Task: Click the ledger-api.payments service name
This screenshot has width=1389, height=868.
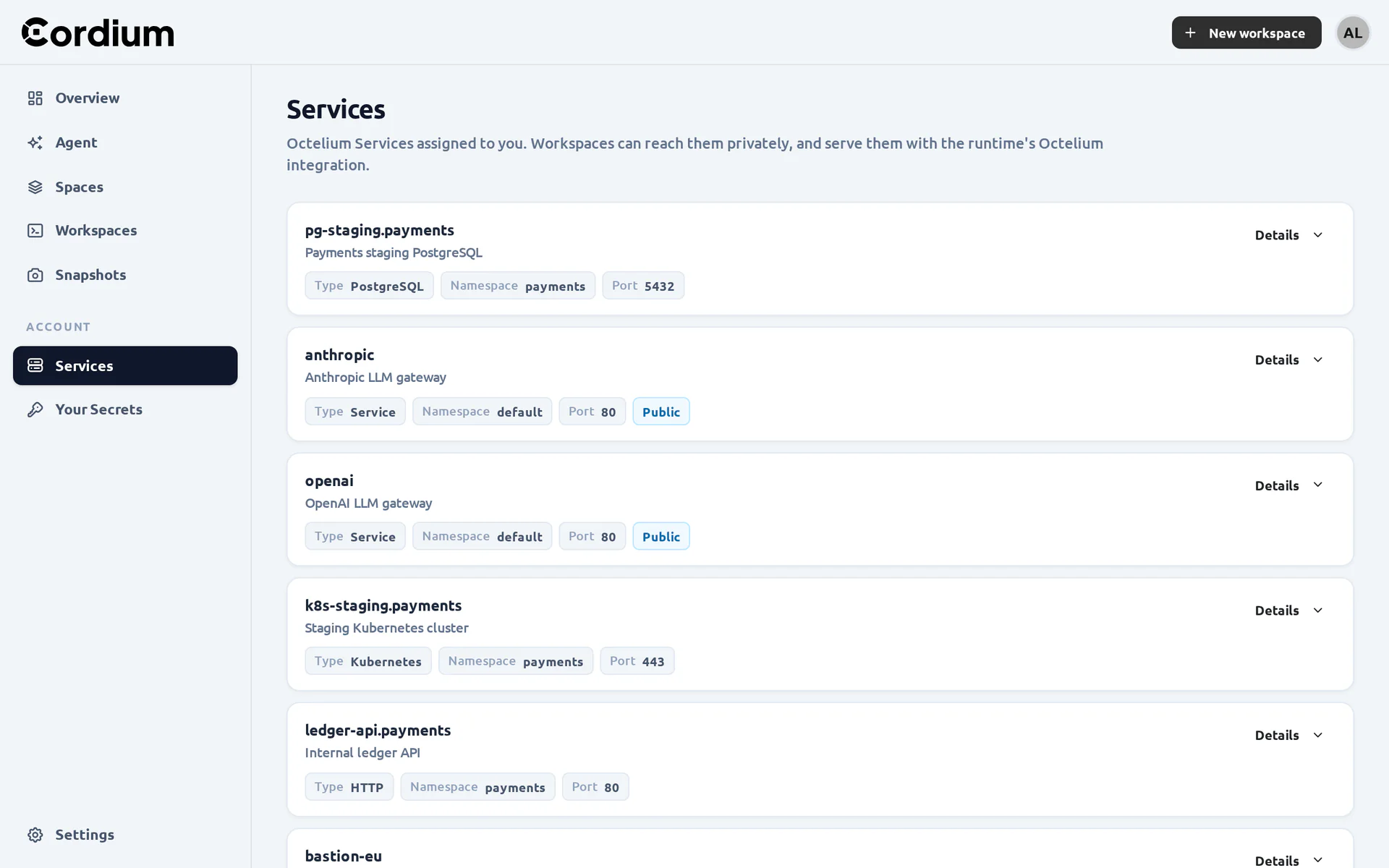Action: click(x=378, y=731)
